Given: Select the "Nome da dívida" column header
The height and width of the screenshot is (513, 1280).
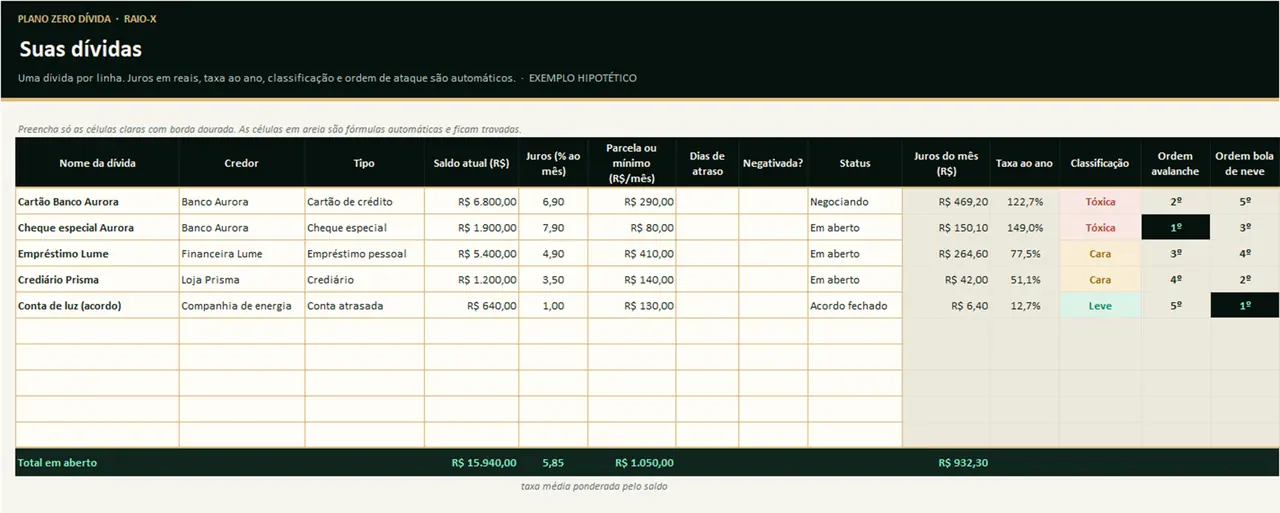Looking at the screenshot, I should tap(97, 163).
